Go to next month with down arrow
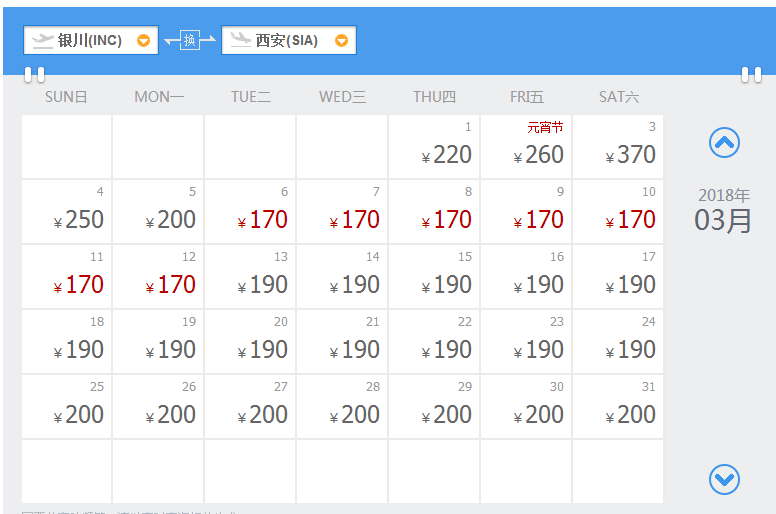The image size is (776, 514). pos(724,479)
